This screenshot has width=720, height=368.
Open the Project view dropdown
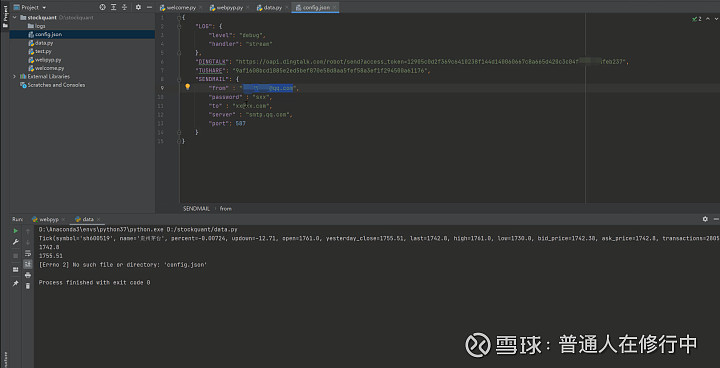(x=30, y=7)
